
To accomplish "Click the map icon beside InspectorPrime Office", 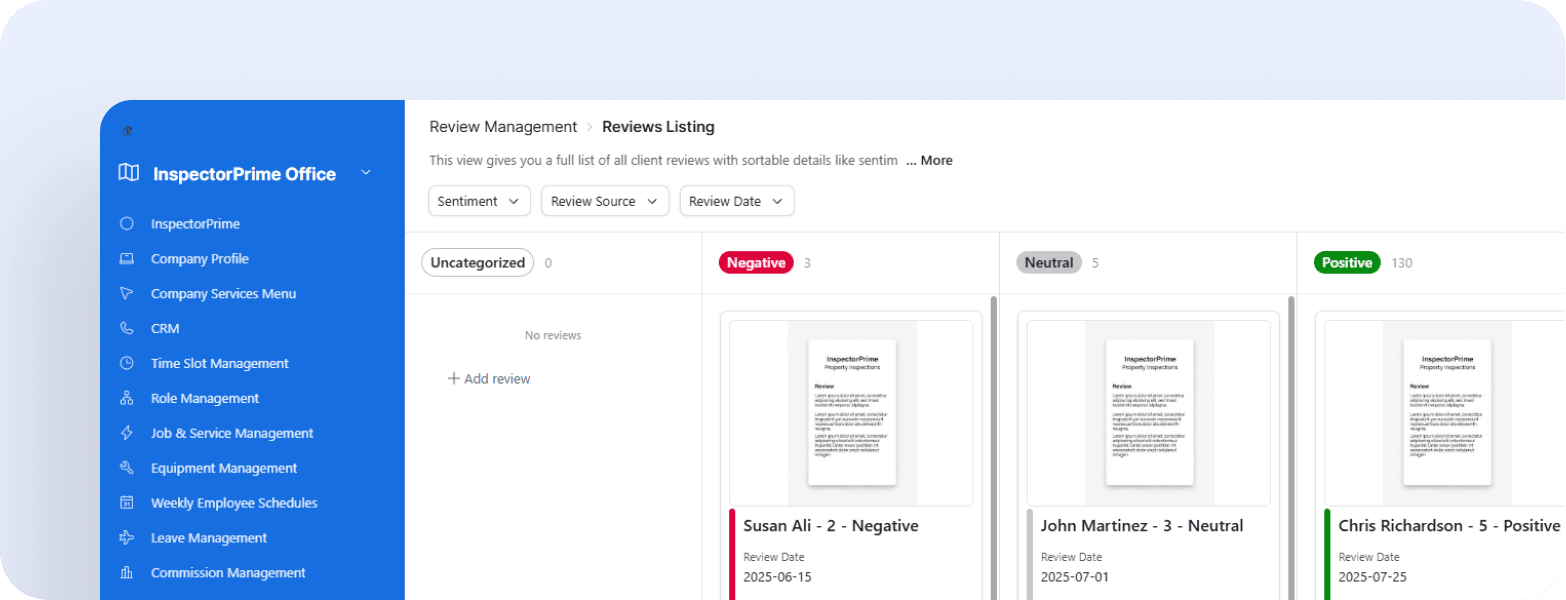I will (x=128, y=173).
